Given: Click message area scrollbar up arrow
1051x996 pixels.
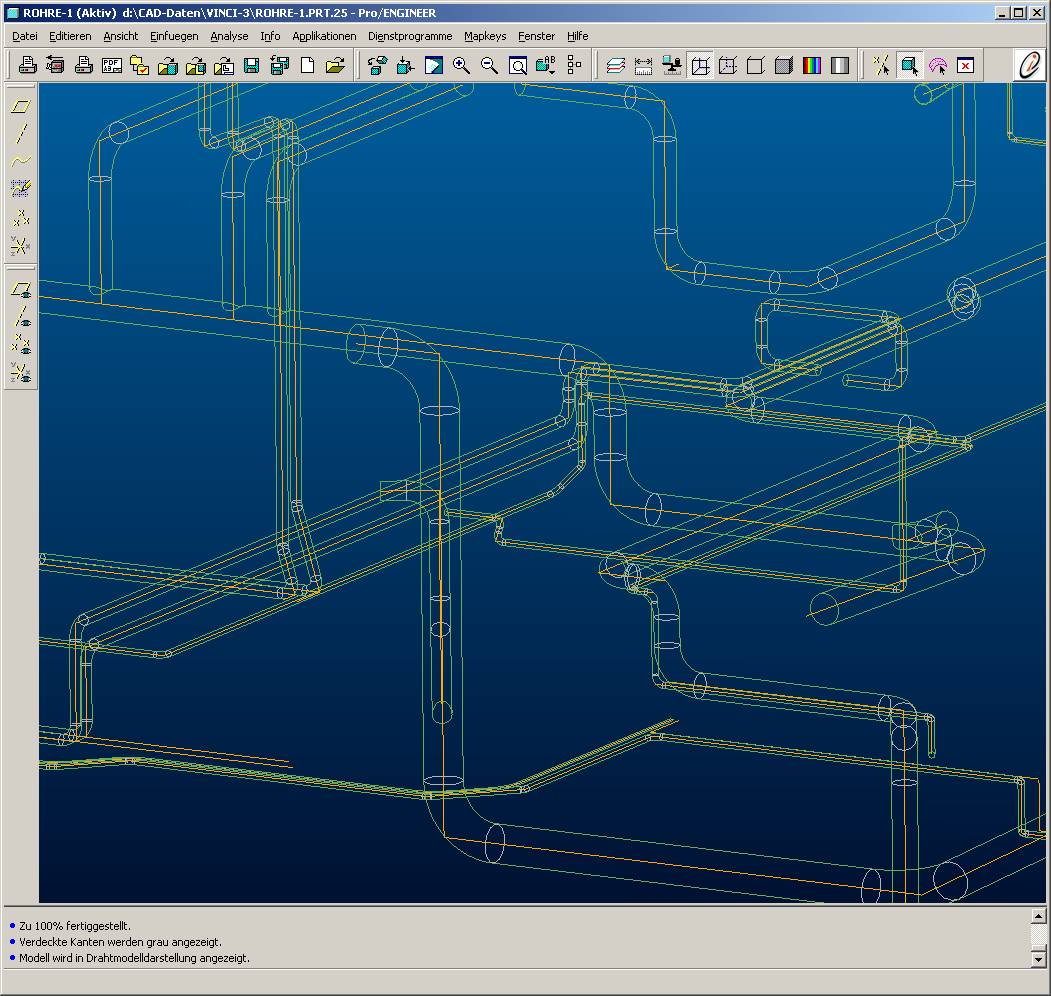Looking at the screenshot, I should pyautogui.click(x=1038, y=916).
